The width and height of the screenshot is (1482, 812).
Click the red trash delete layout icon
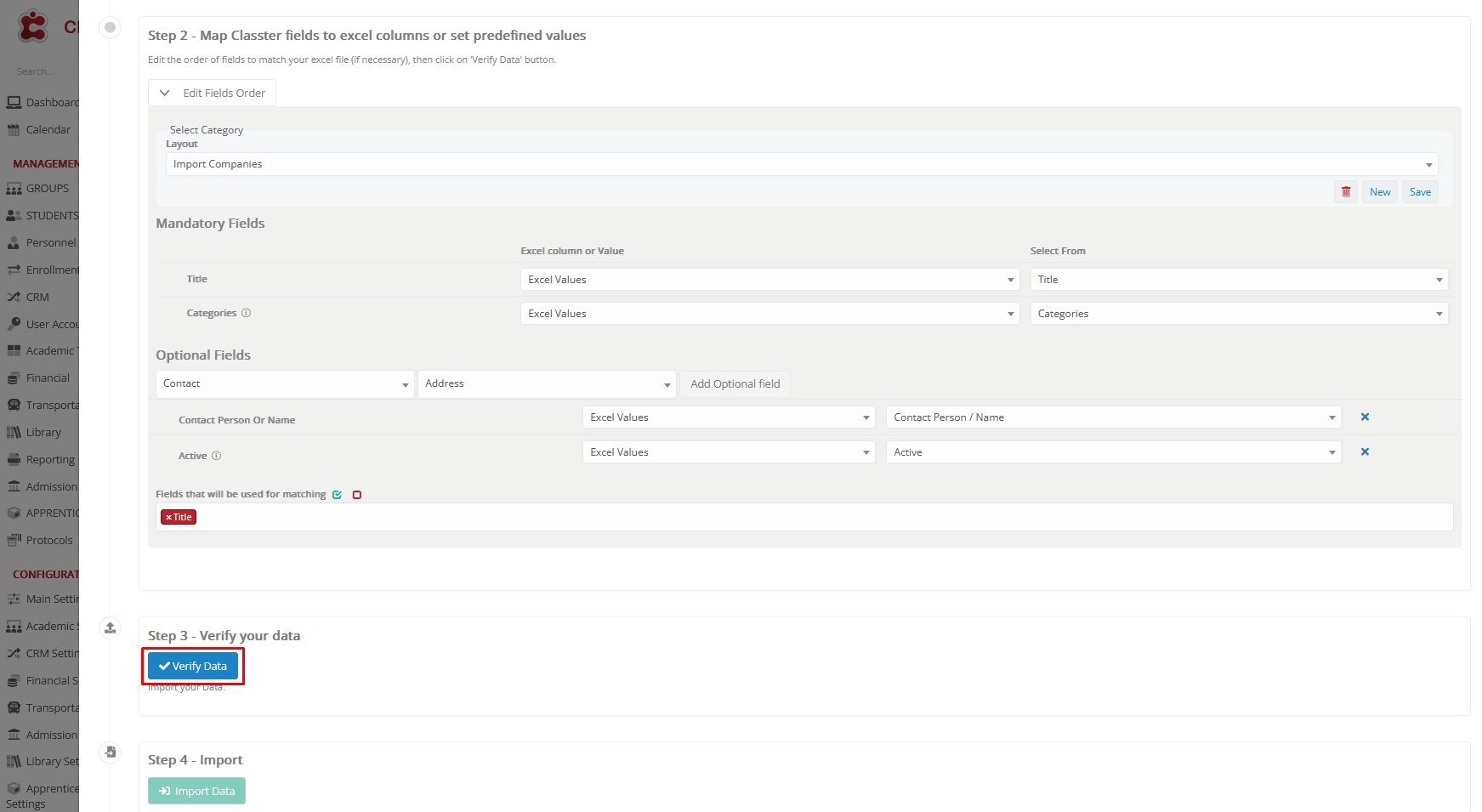click(x=1345, y=192)
